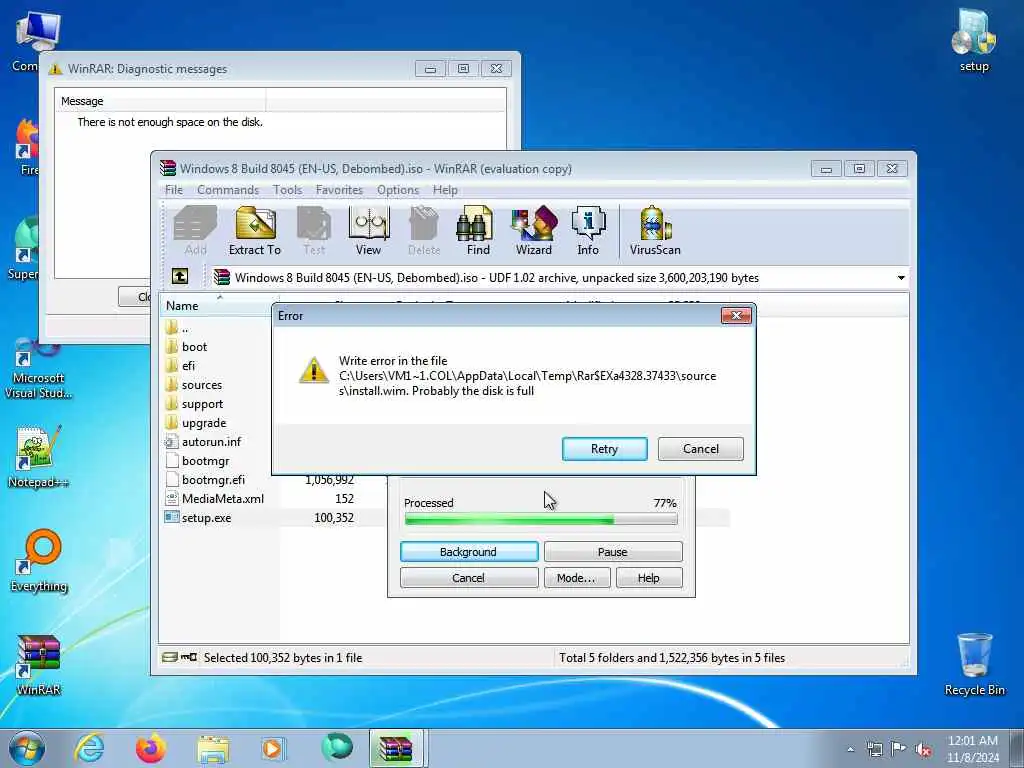
Task: Open the Favorites menu
Action: coord(339,189)
